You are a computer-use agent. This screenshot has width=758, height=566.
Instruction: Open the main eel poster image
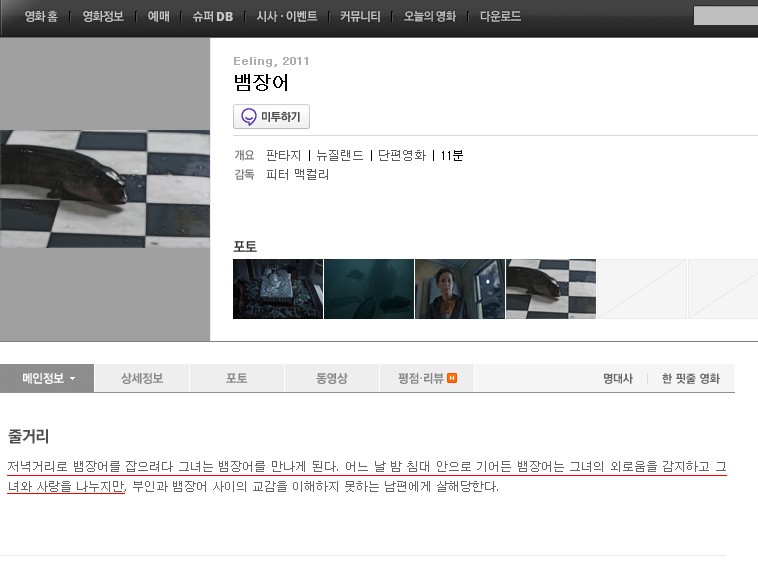click(x=105, y=189)
